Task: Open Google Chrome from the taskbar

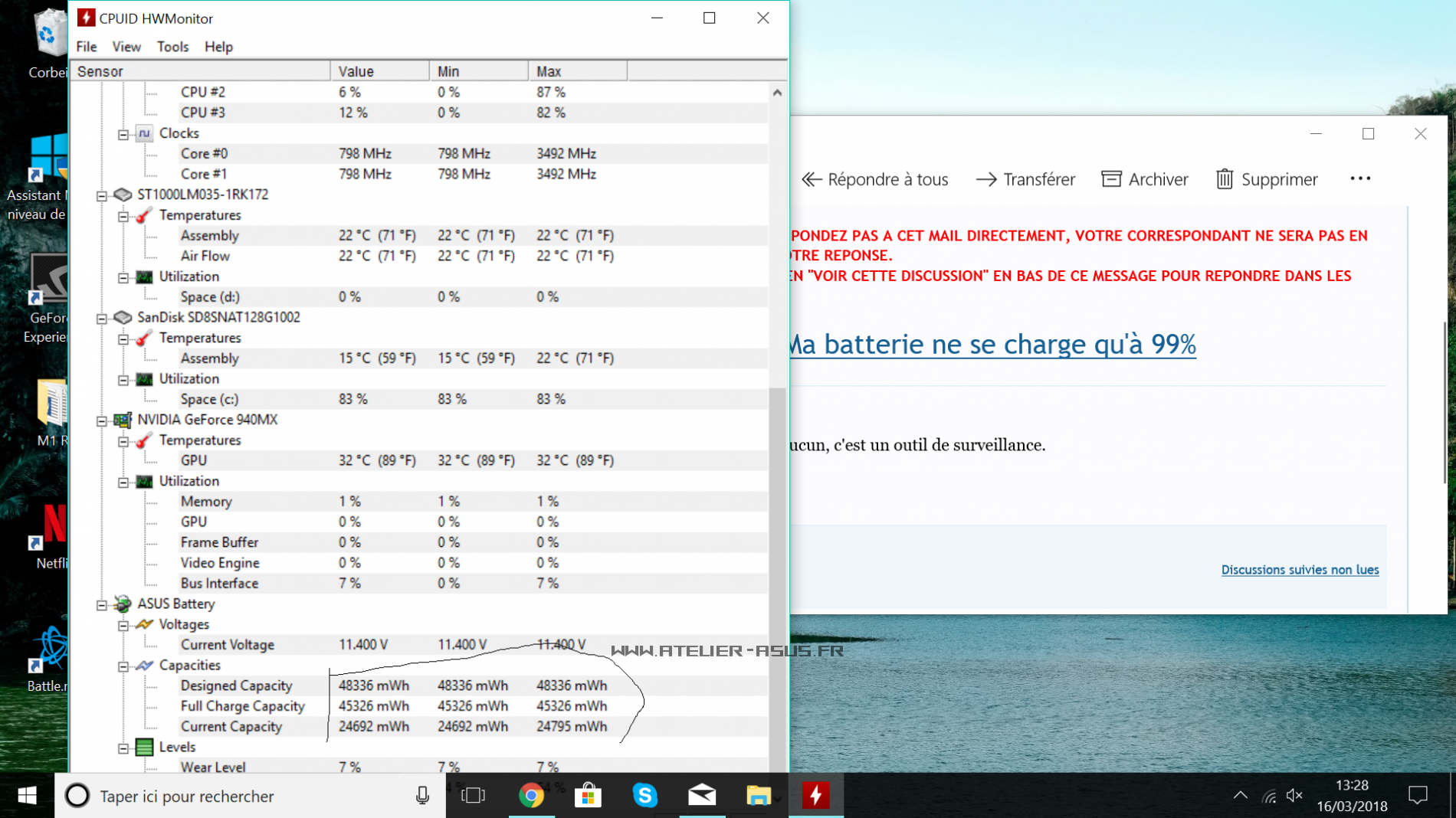Action: [x=531, y=796]
